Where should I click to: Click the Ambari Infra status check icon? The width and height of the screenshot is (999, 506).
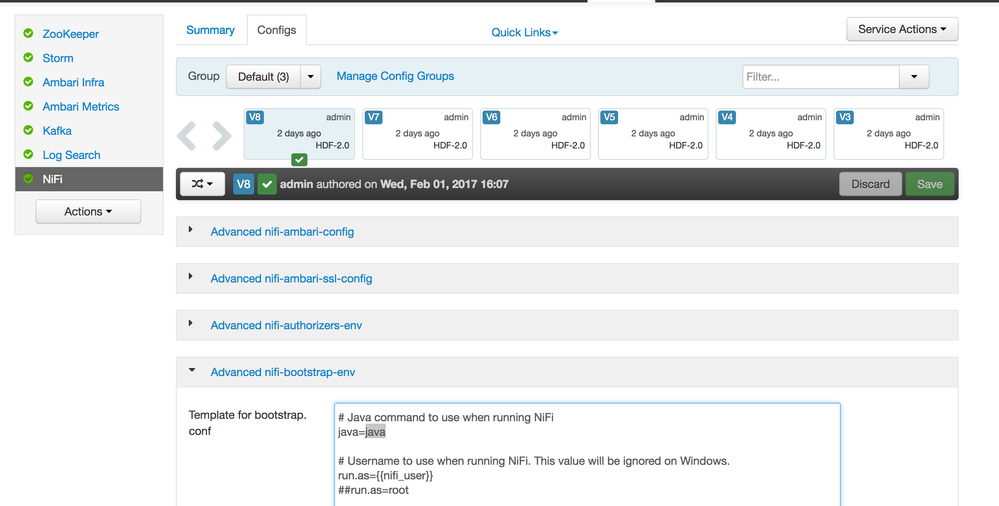28,82
